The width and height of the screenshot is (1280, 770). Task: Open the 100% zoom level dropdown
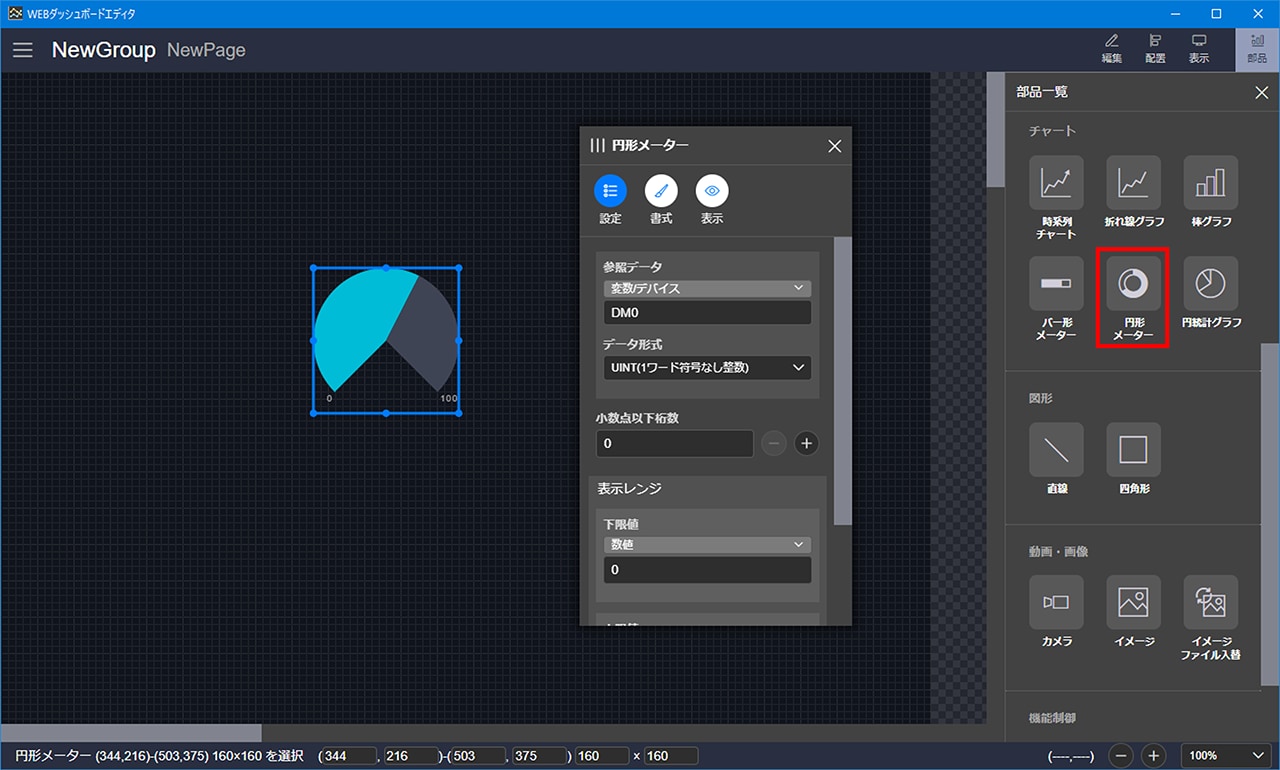pos(1224,756)
